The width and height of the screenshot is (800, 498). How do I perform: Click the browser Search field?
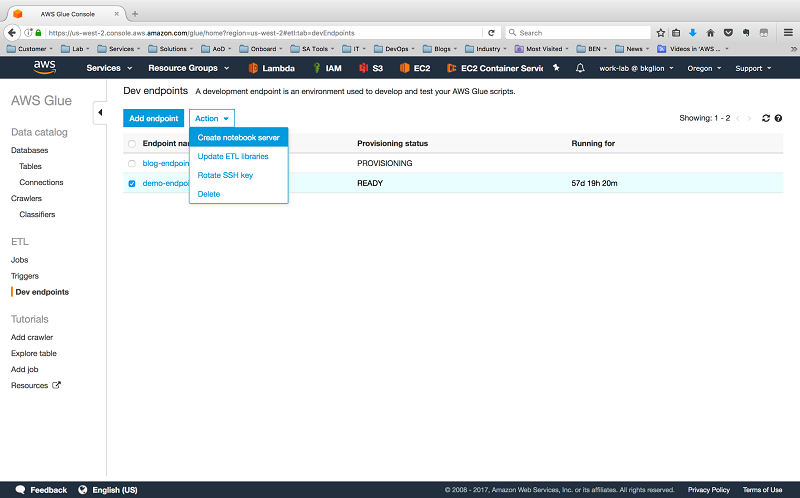[x=578, y=33]
